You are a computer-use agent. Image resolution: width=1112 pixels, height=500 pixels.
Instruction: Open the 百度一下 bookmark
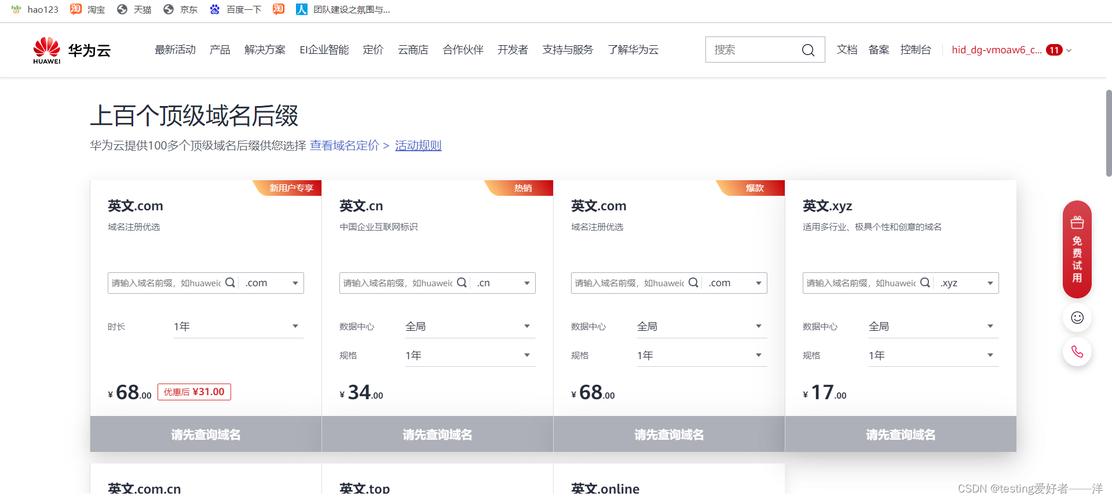pos(235,9)
